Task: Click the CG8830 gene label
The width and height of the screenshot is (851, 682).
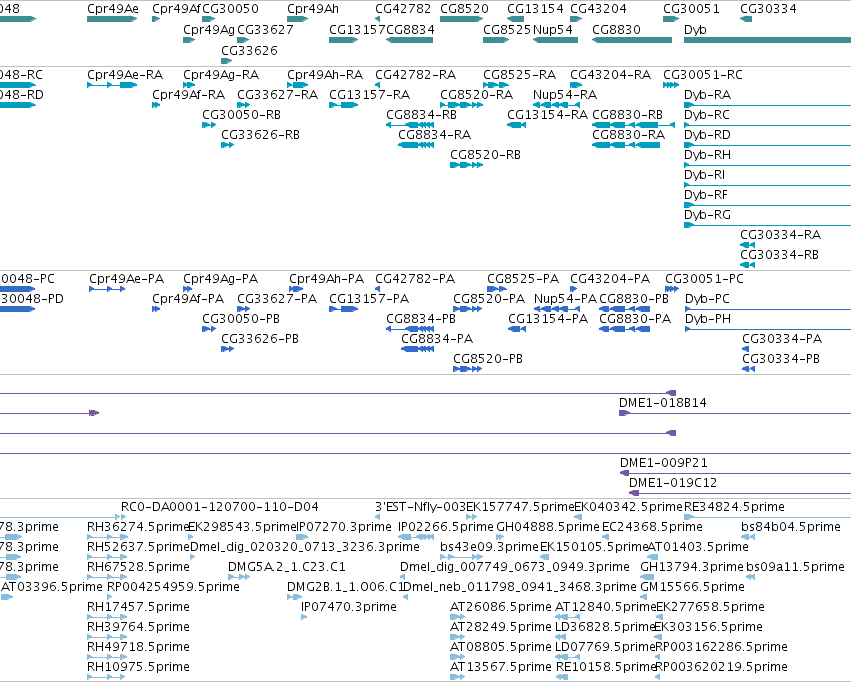Action: 616,29
